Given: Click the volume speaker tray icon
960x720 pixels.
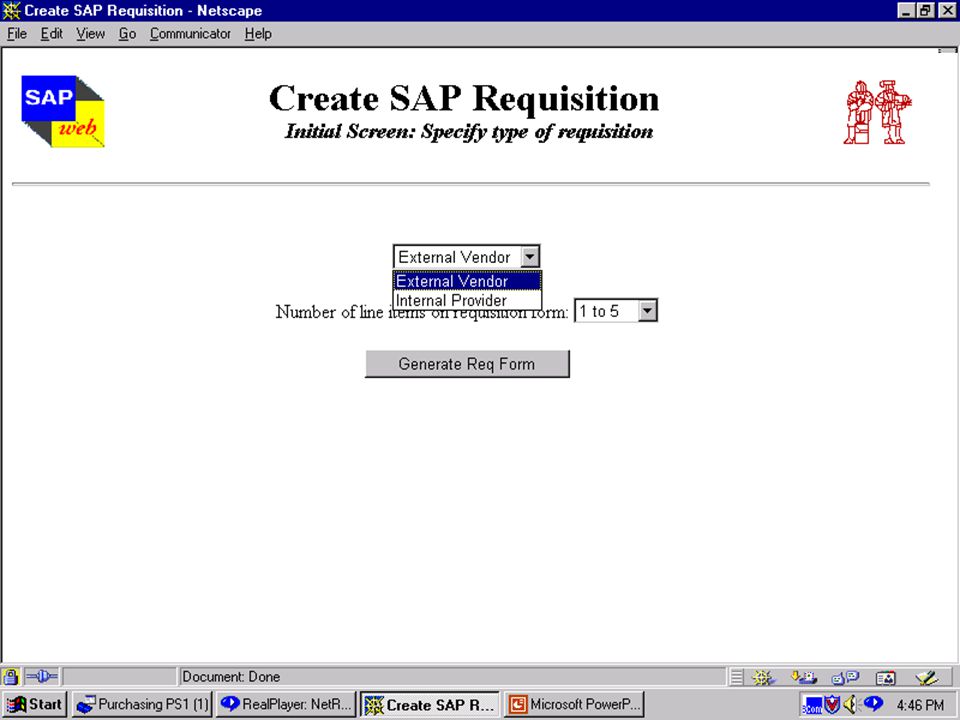Looking at the screenshot, I should point(850,705).
